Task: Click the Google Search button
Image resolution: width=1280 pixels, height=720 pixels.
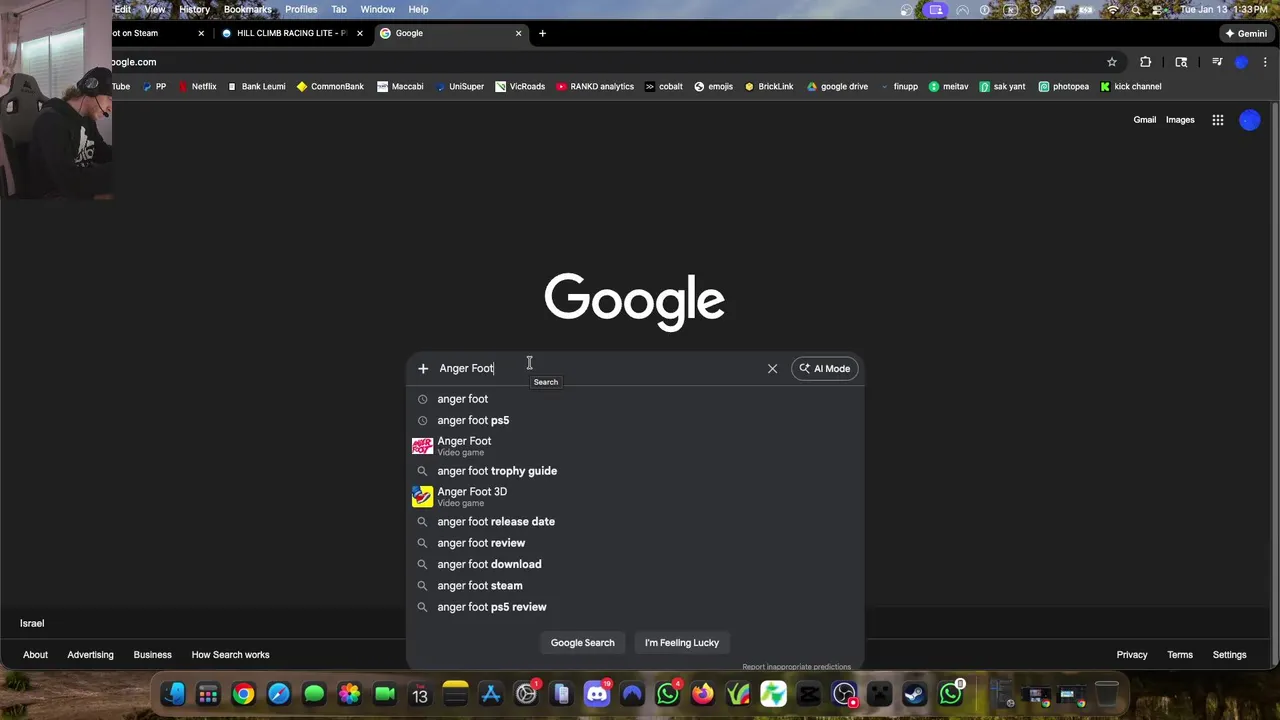Action: 583,643
